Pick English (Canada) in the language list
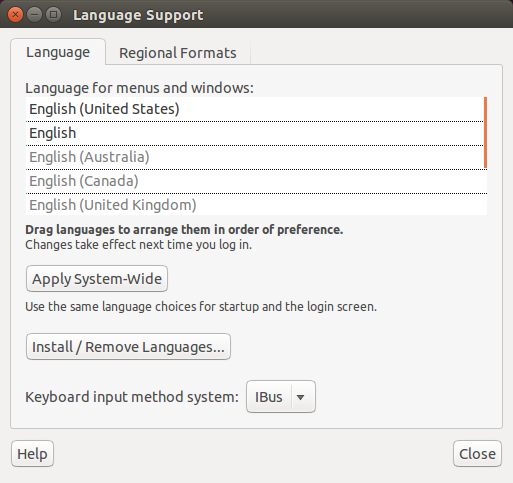513x483 pixels. pos(256,181)
